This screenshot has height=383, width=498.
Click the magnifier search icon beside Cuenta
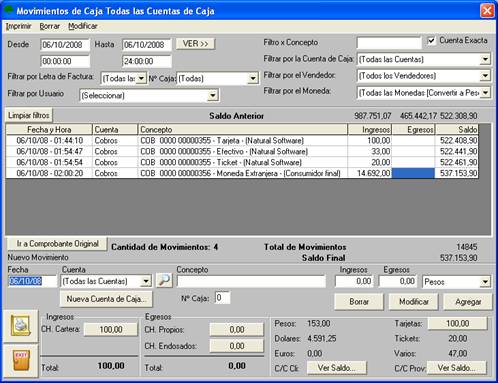(x=164, y=281)
